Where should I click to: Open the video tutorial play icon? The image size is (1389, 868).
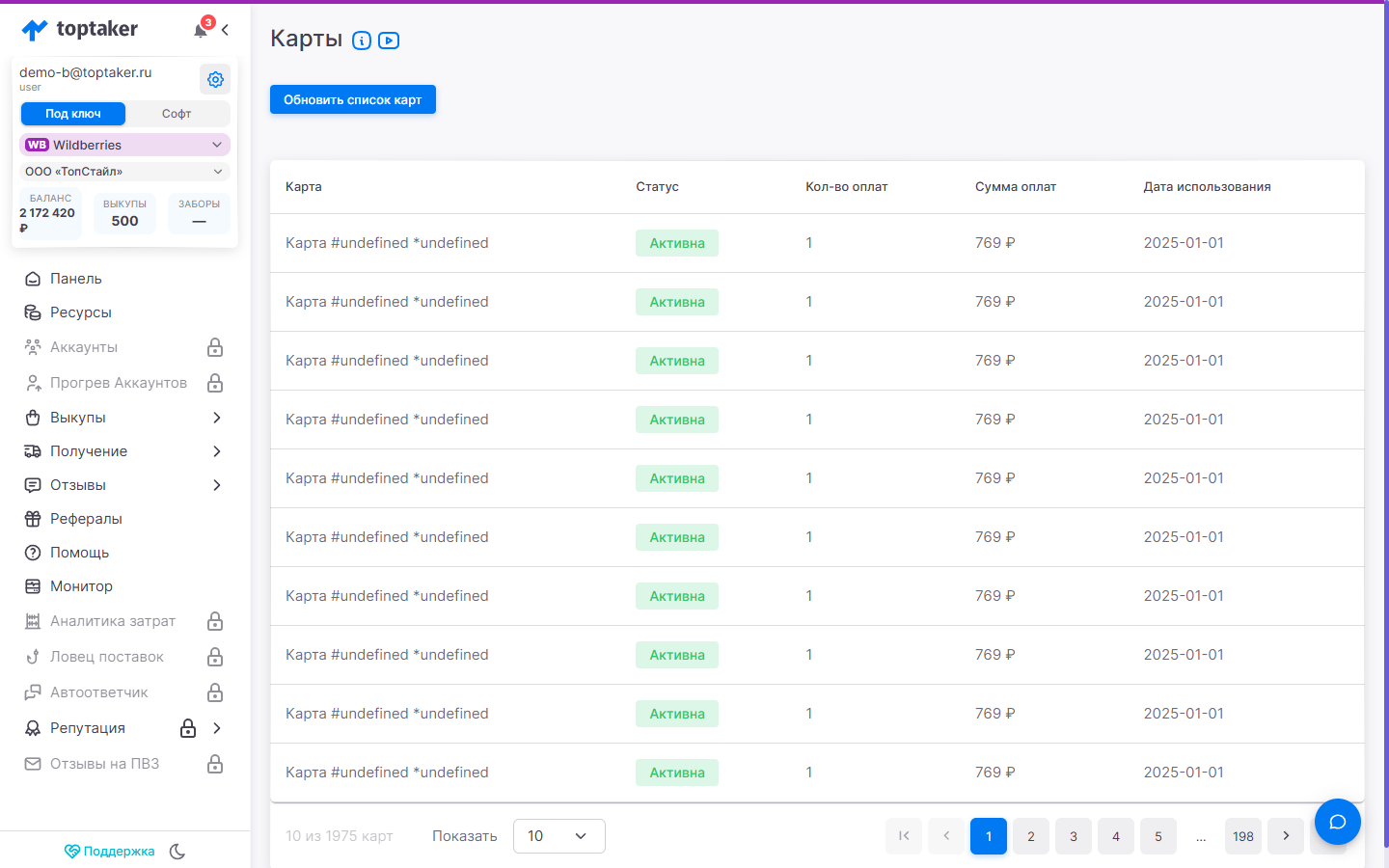point(389,41)
